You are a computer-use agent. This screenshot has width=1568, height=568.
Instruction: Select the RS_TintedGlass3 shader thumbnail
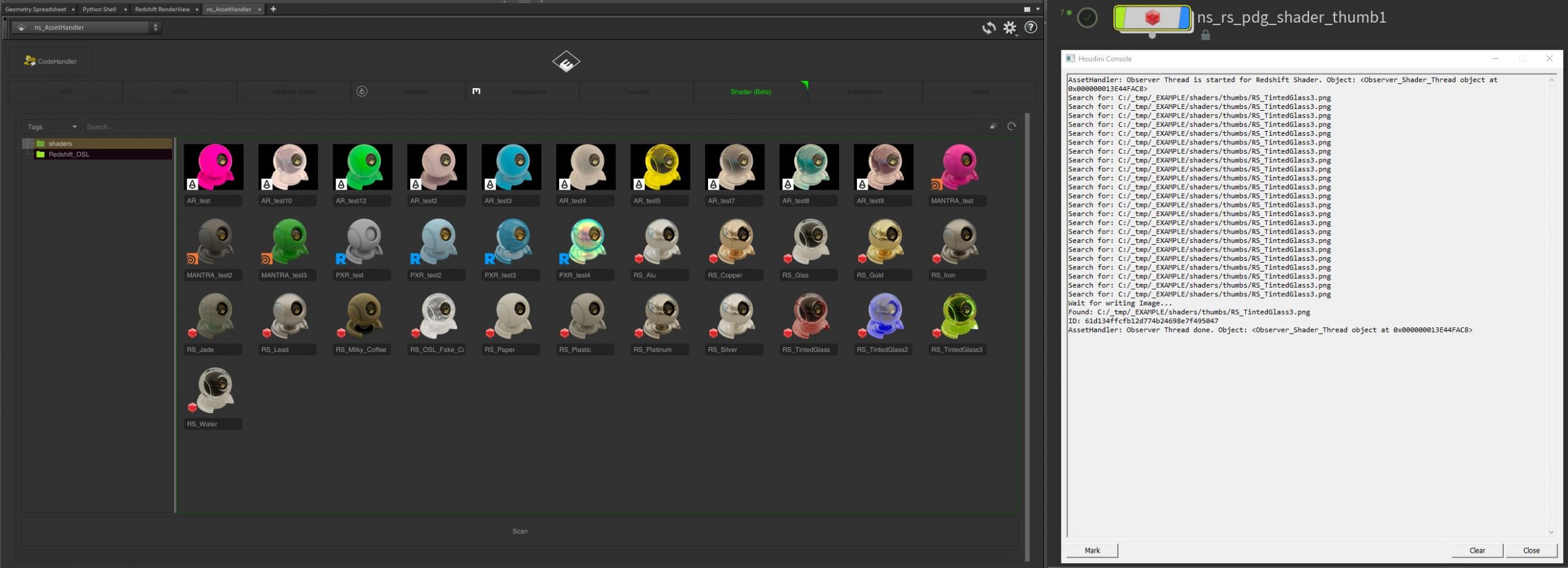click(x=957, y=317)
